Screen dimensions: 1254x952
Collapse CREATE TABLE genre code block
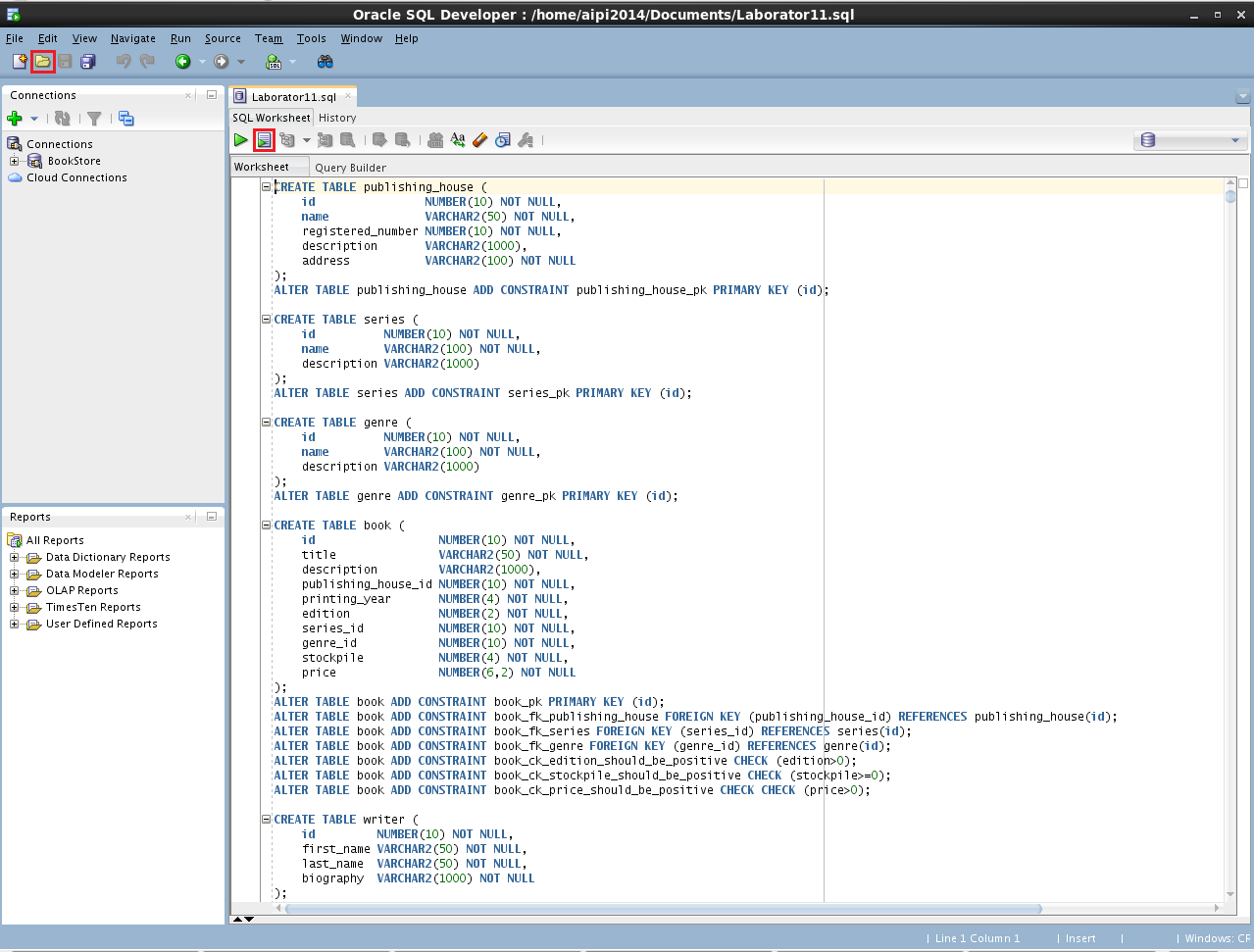pos(266,422)
